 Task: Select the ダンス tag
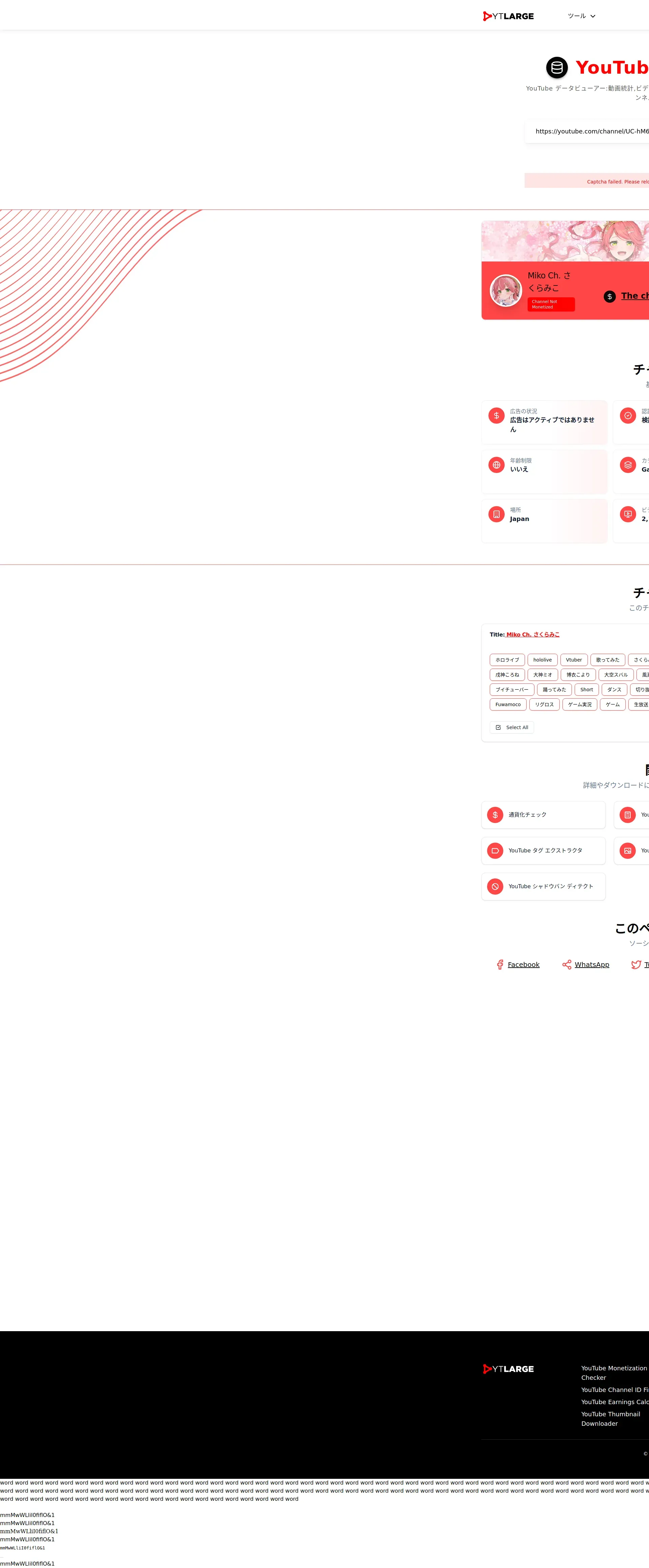pyautogui.click(x=614, y=690)
